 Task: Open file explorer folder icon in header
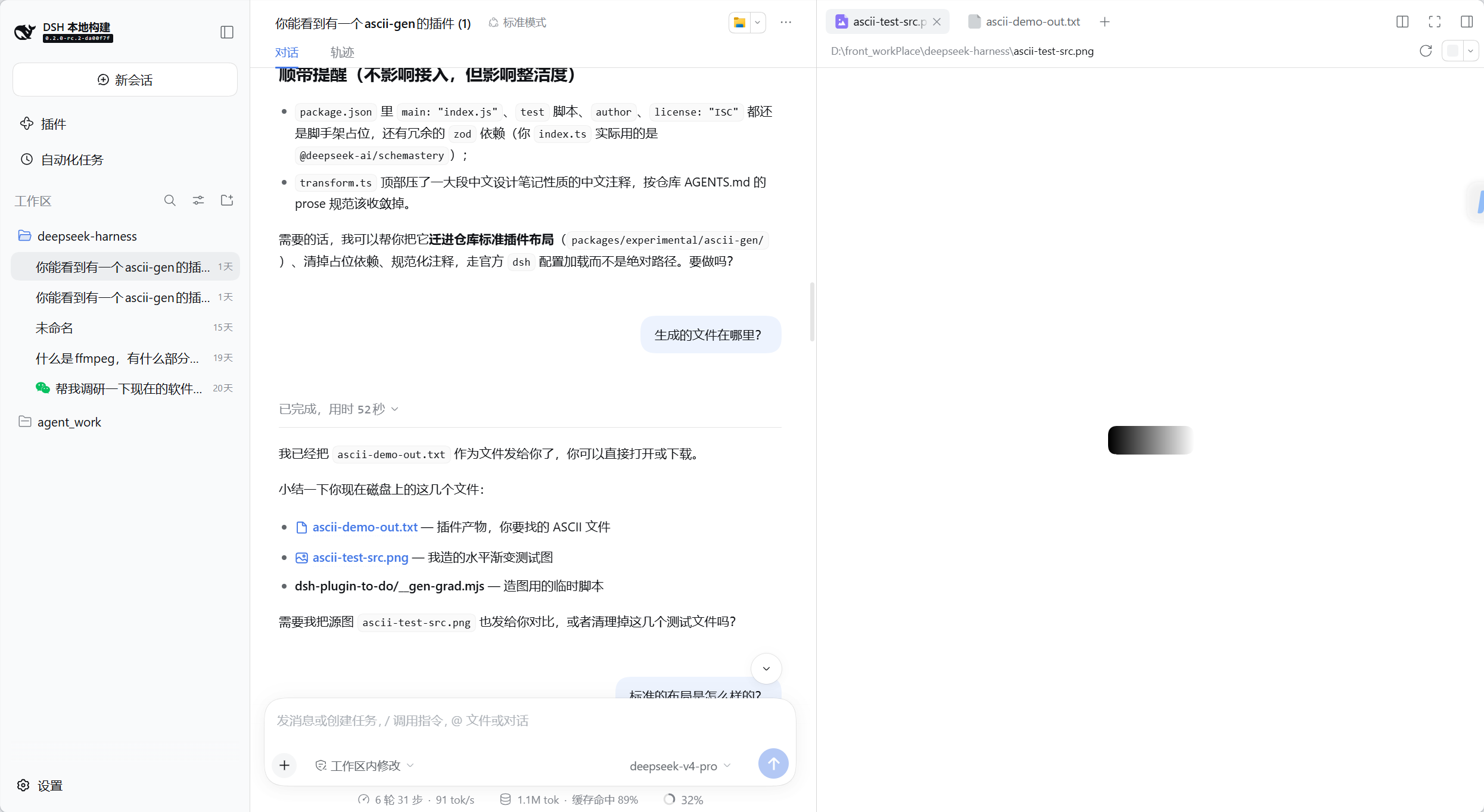pyautogui.click(x=739, y=23)
